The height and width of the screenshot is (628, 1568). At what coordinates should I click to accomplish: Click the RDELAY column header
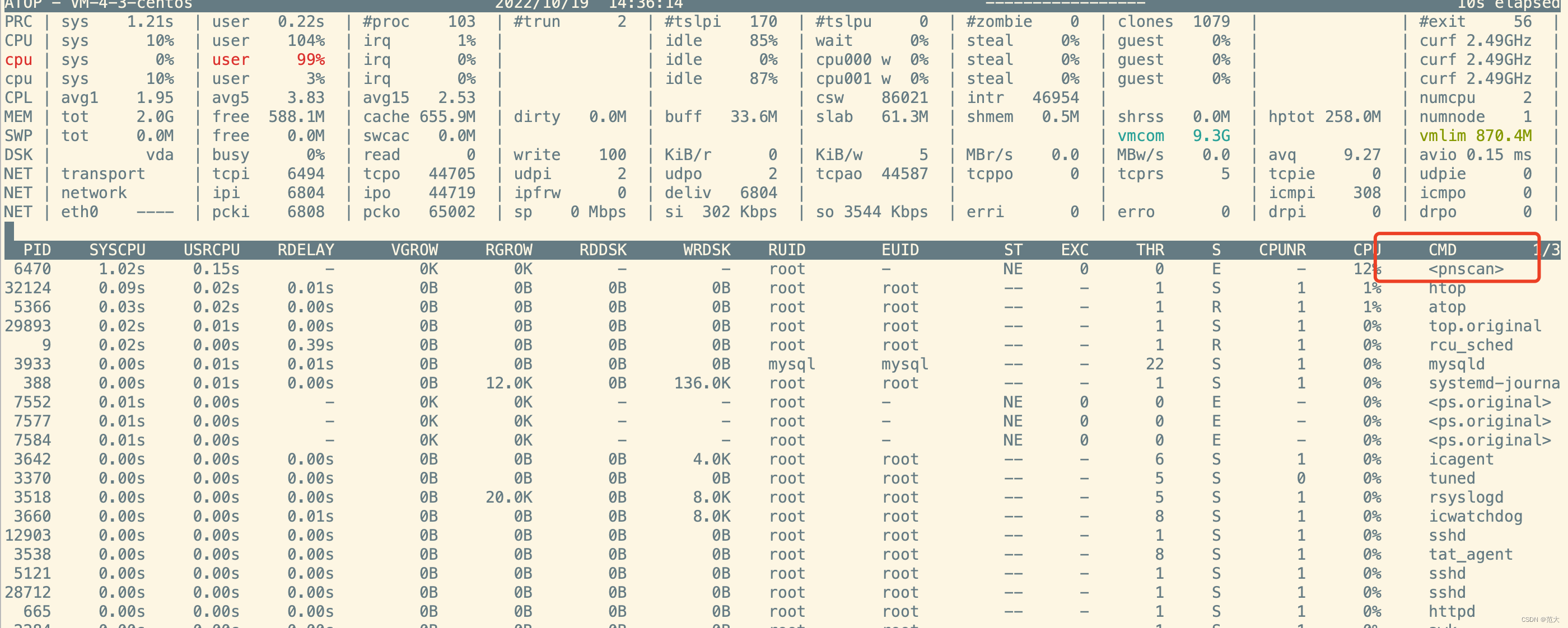[x=306, y=250]
